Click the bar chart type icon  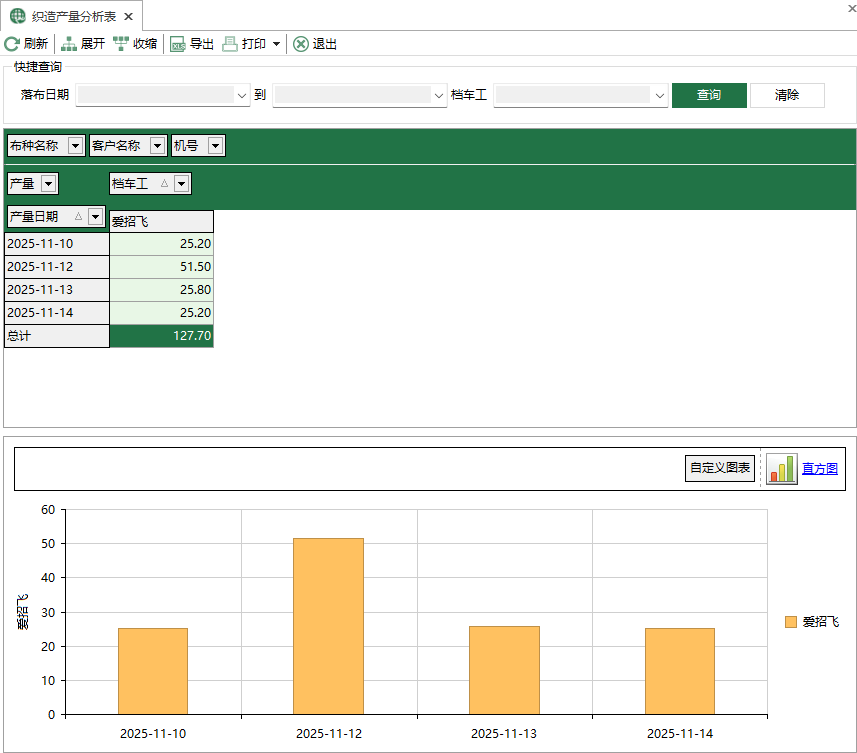781,469
